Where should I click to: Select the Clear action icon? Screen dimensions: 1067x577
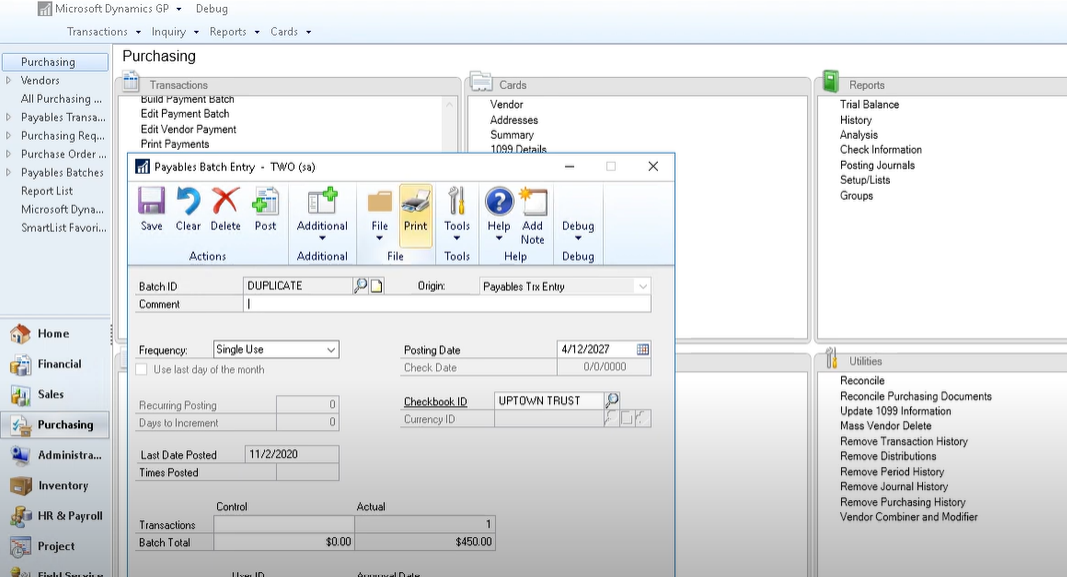188,212
